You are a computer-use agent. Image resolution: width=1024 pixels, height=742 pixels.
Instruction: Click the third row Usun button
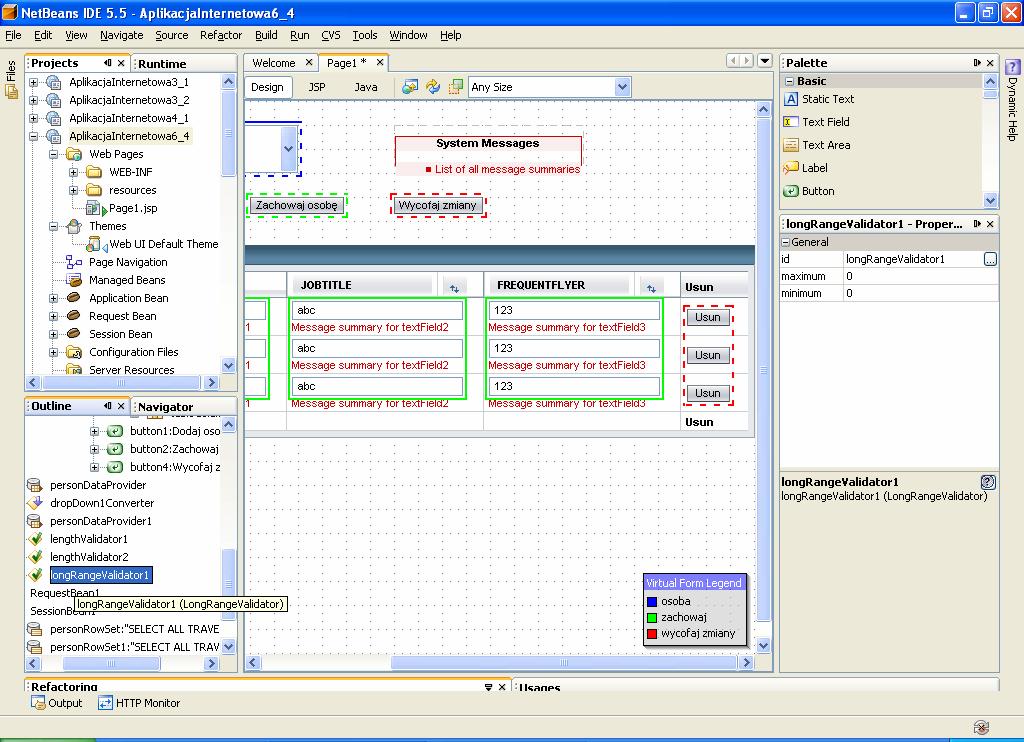(708, 393)
